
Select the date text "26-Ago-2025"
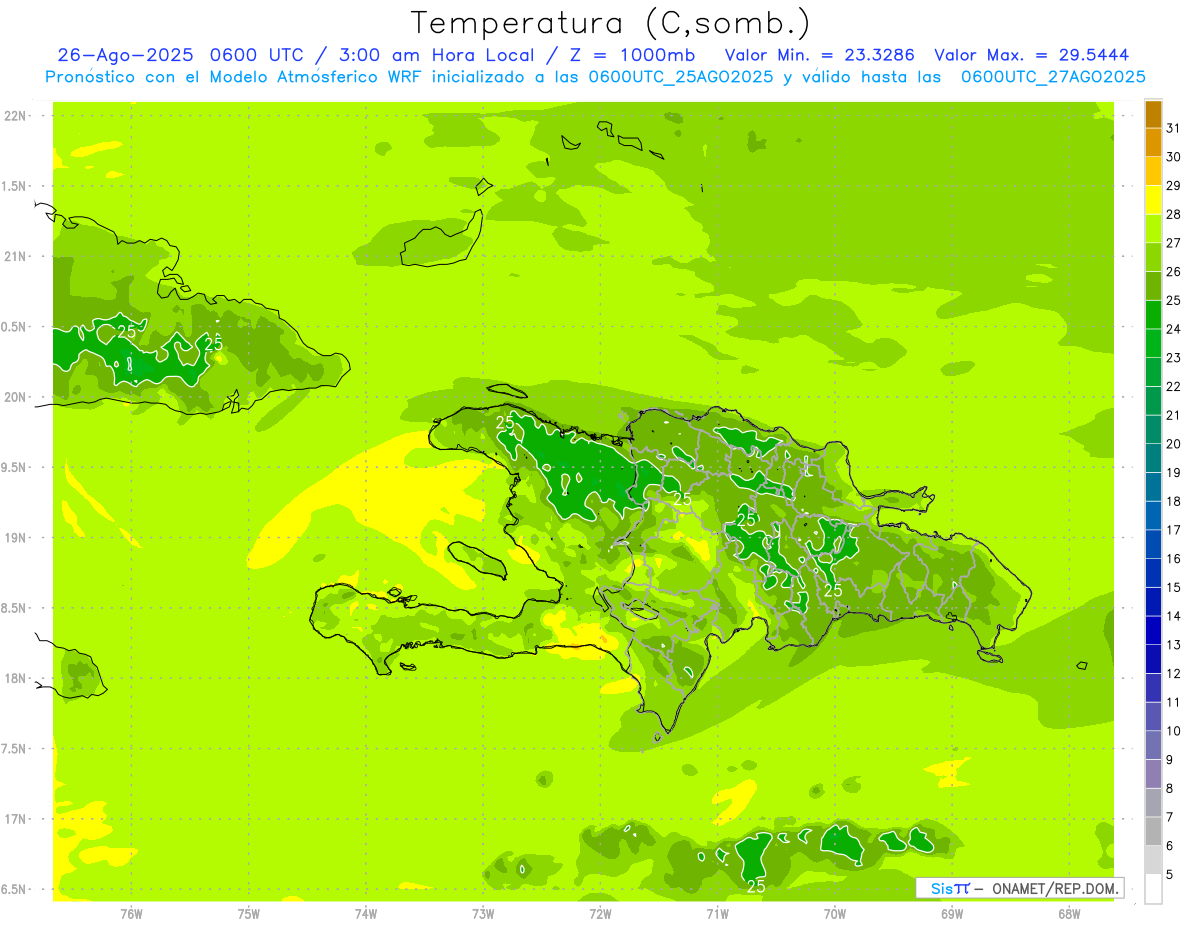[125, 55]
